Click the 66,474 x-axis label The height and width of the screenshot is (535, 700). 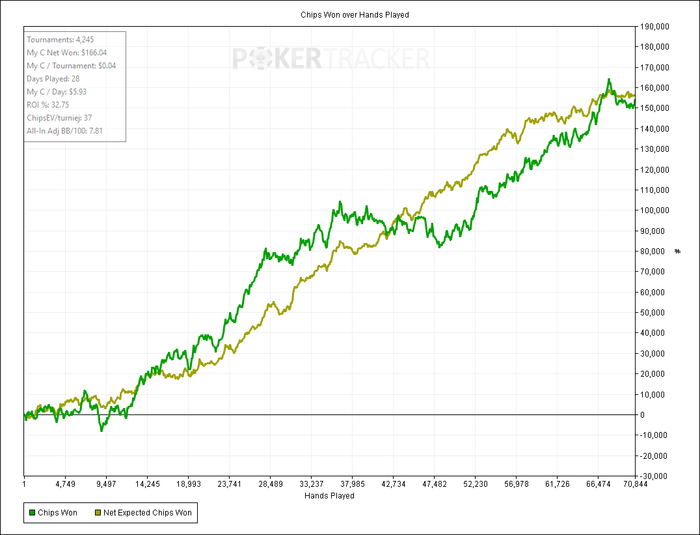(598, 484)
